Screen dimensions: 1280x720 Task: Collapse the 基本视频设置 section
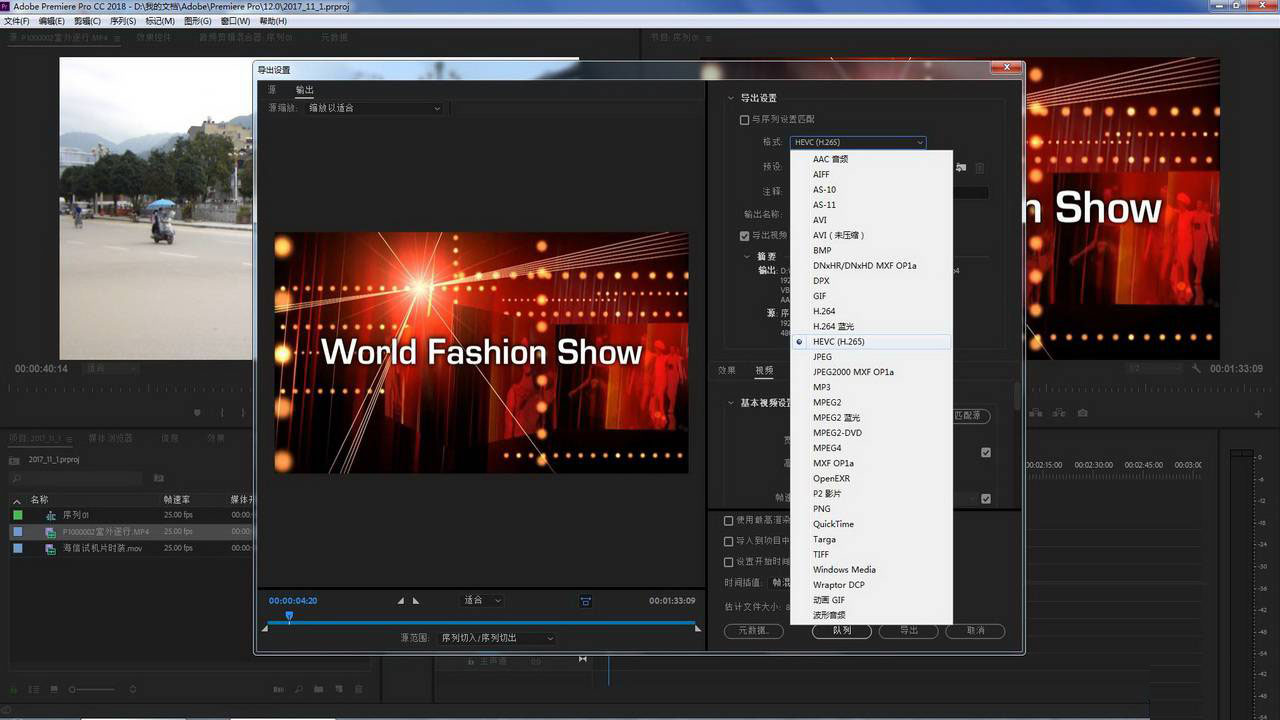729,403
